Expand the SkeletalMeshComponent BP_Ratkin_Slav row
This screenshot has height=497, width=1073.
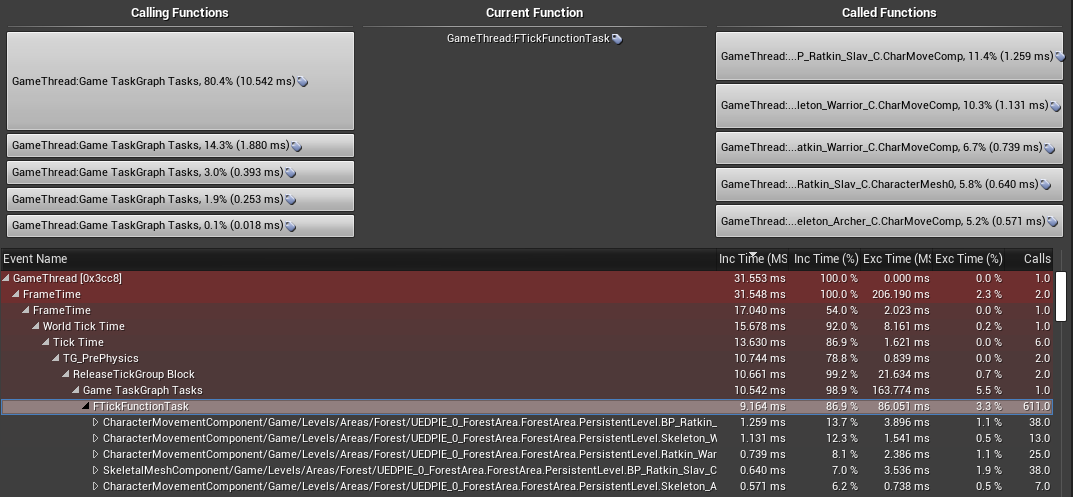pyautogui.click(x=96, y=470)
